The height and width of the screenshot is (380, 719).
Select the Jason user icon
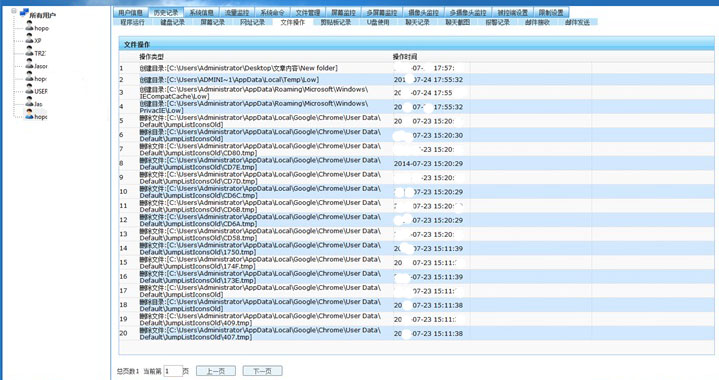click(x=29, y=65)
